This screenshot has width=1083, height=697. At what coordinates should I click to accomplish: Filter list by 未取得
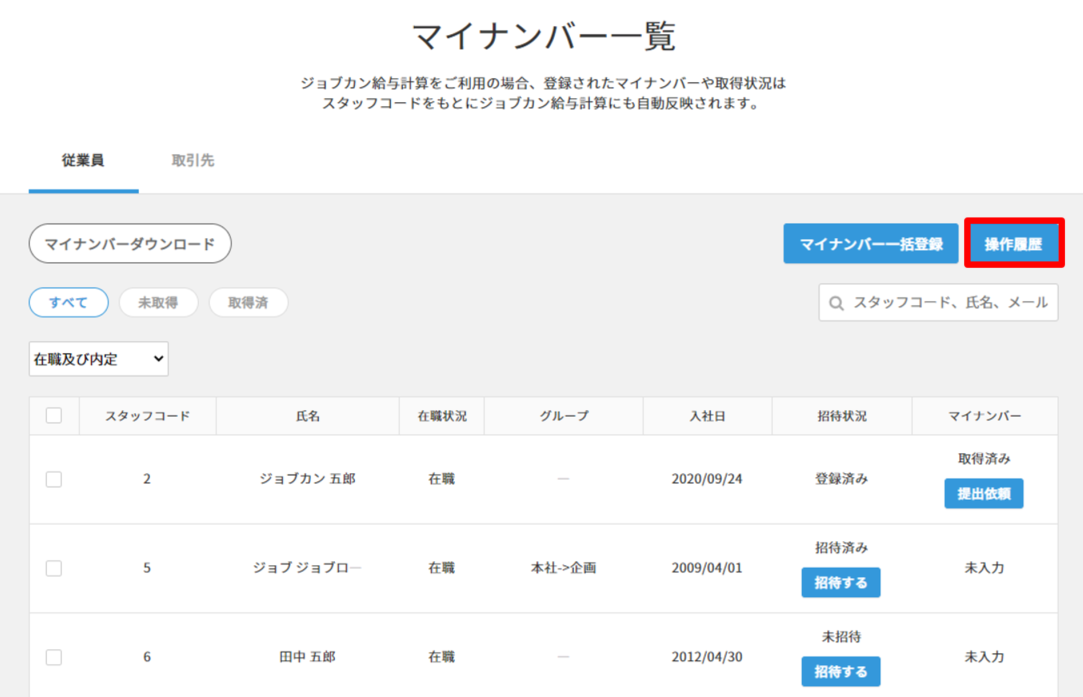158,303
